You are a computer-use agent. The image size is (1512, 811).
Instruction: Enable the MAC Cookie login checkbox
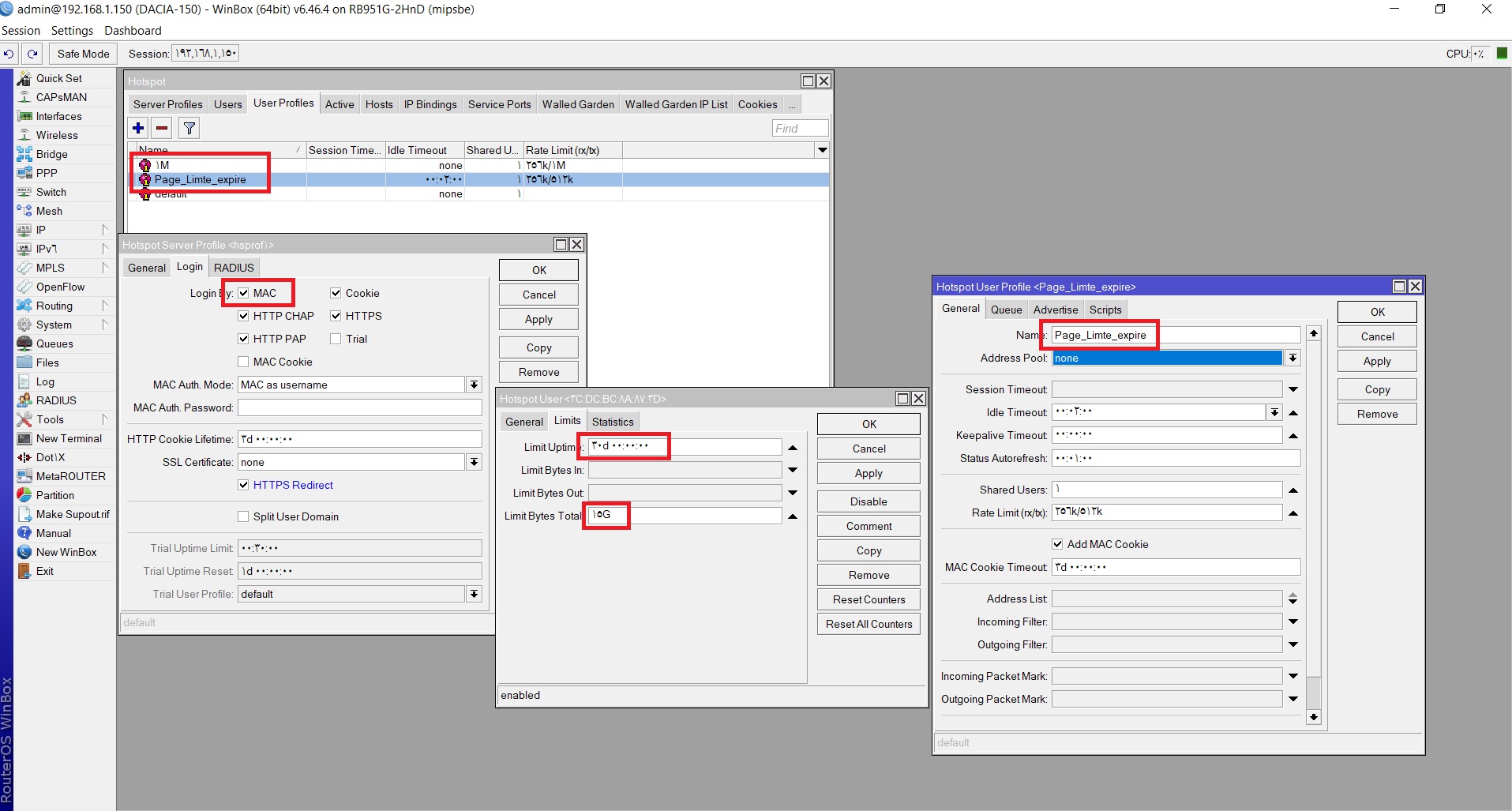point(243,362)
